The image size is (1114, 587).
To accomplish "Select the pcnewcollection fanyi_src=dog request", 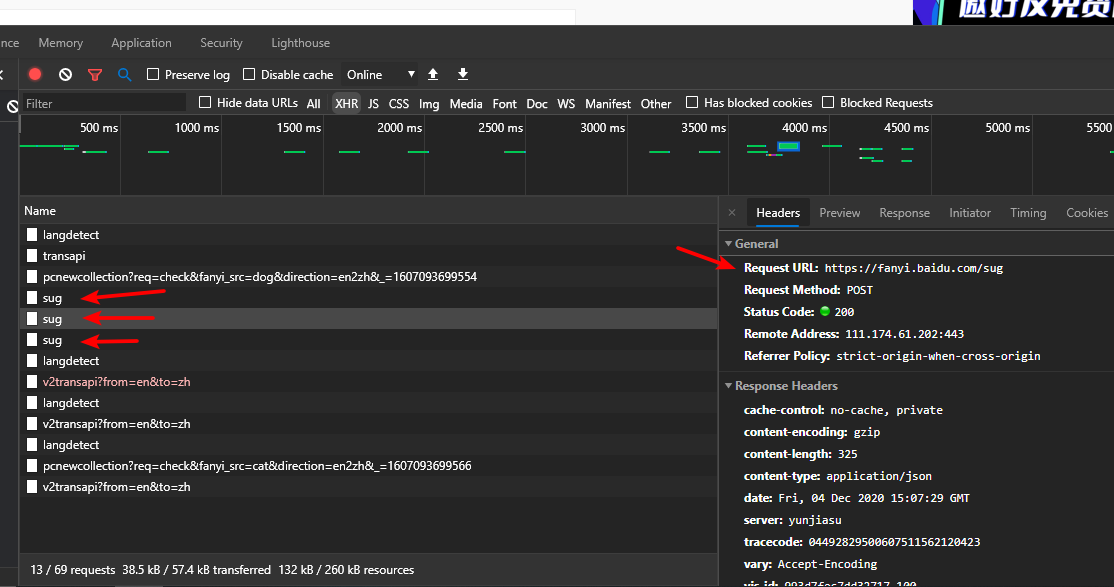I will click(368, 276).
